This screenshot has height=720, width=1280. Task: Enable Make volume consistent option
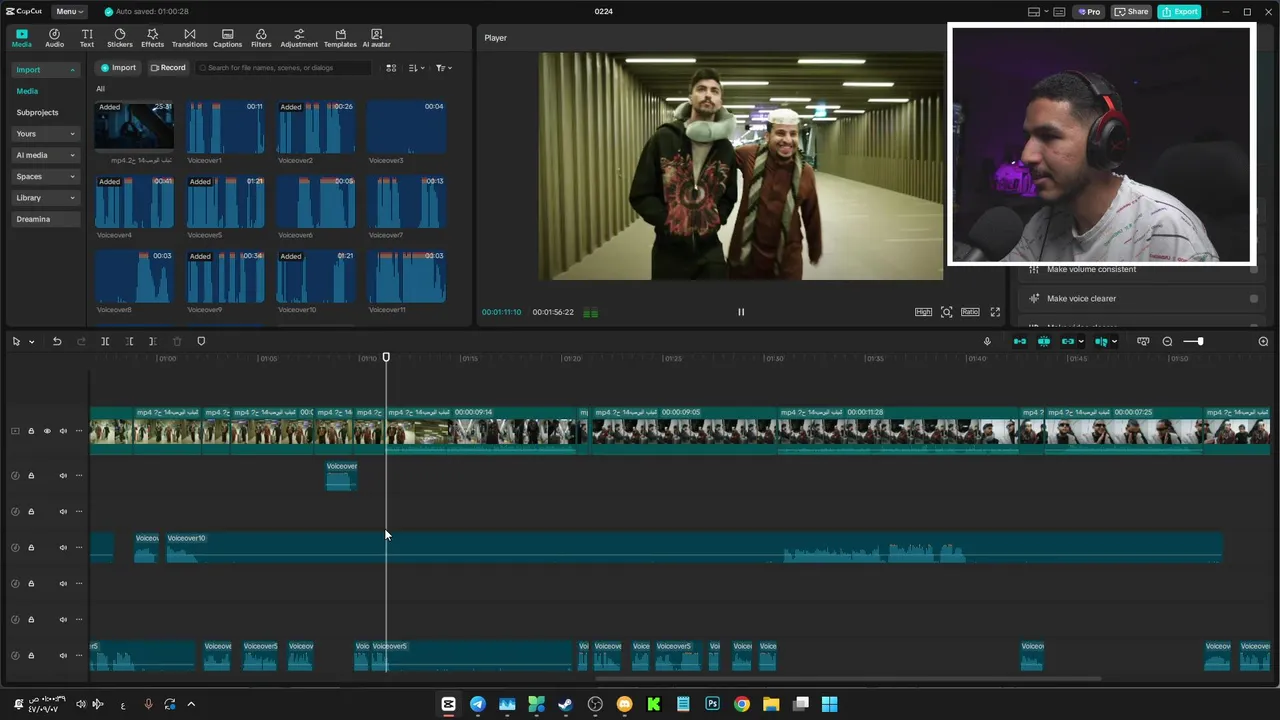(x=1254, y=269)
